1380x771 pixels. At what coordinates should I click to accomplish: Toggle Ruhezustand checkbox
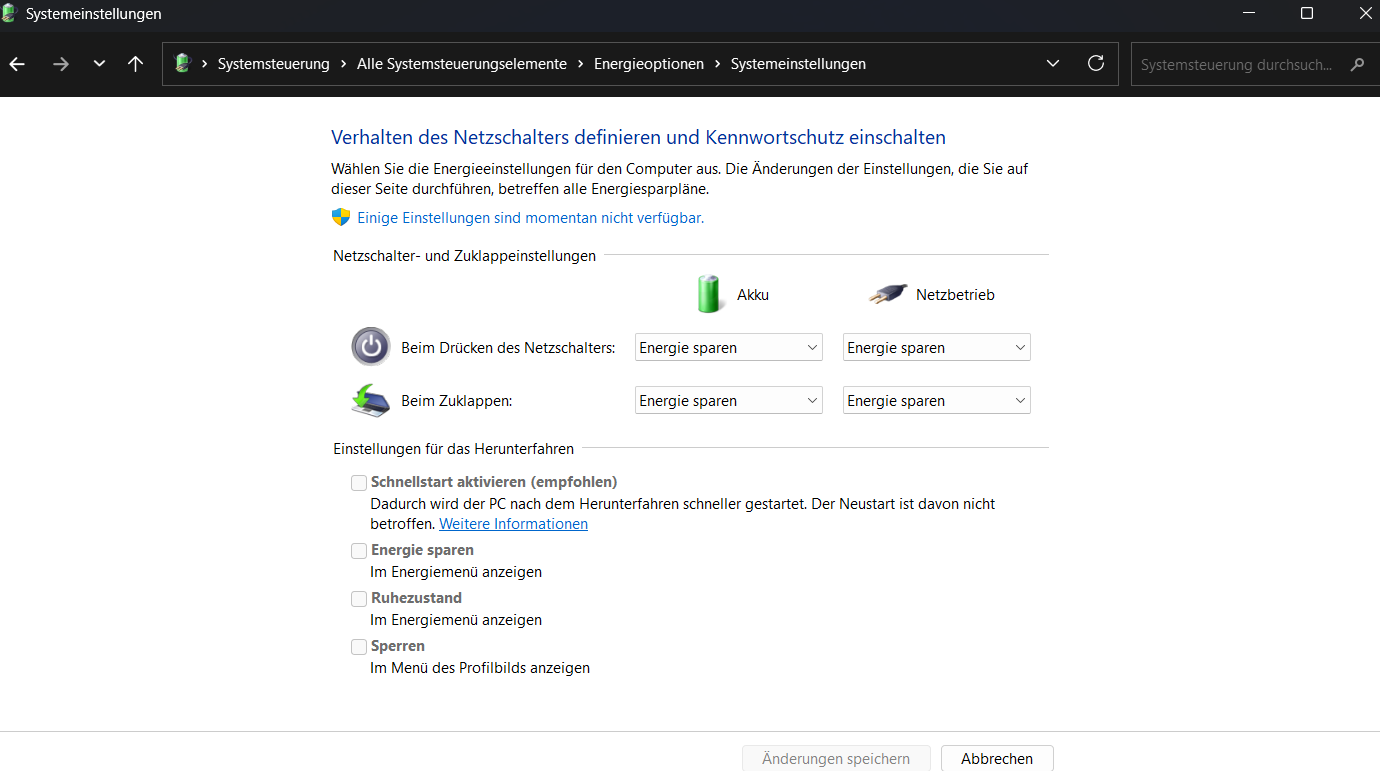tap(359, 599)
